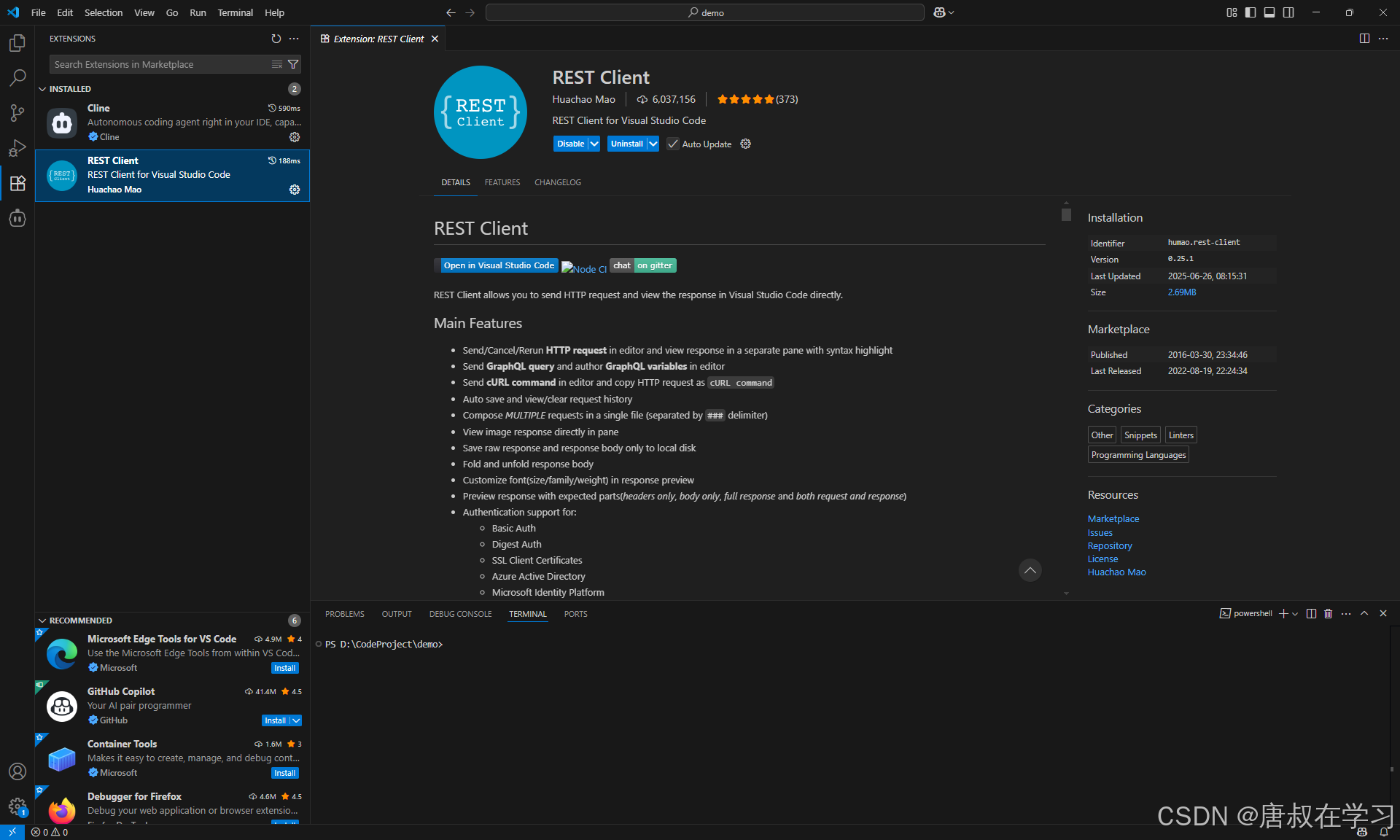Viewport: 1400px width, 840px height.
Task: Toggle the Auto Update checkbox
Action: [x=672, y=144]
